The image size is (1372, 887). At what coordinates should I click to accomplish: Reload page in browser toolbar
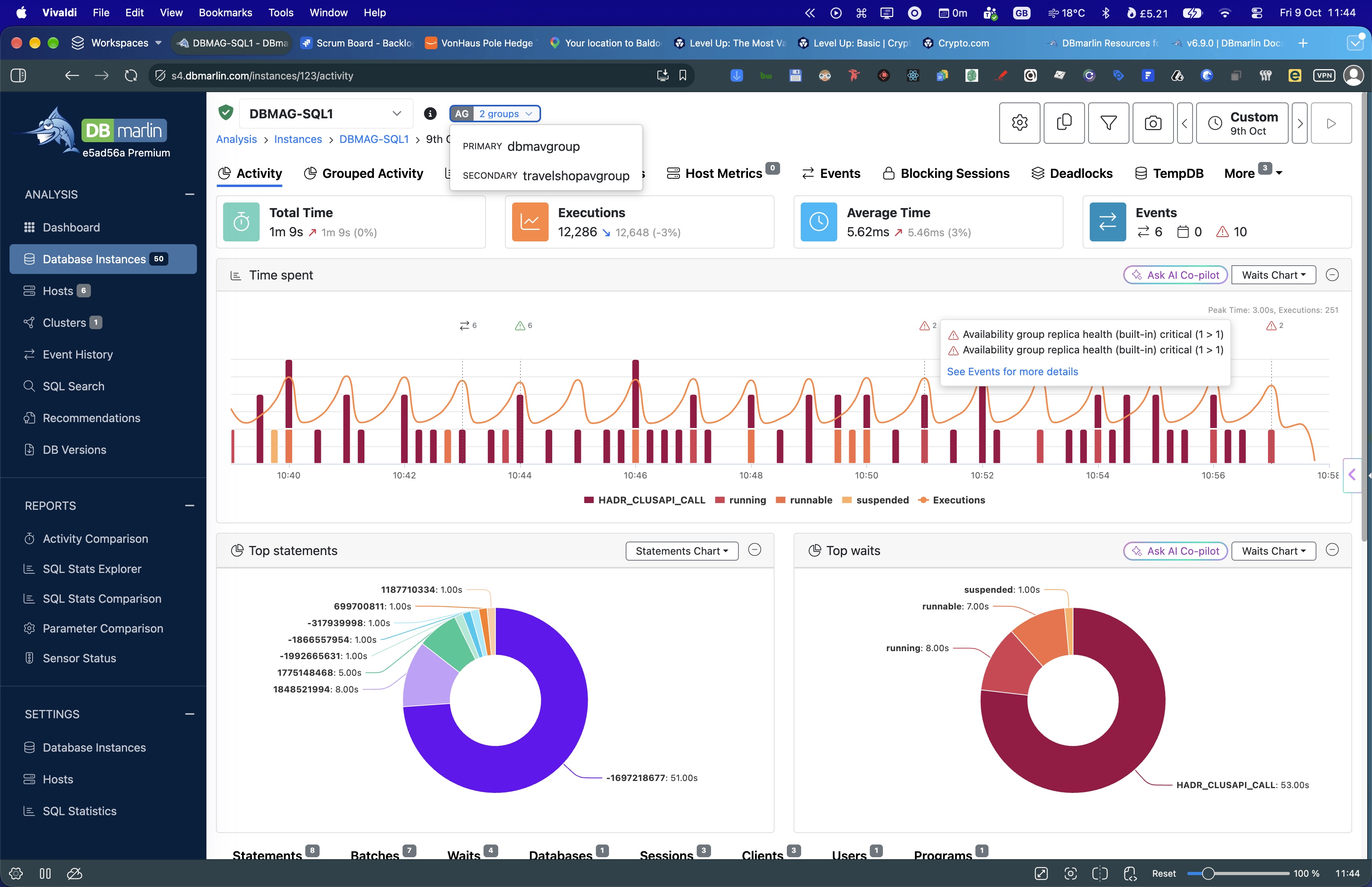tap(131, 75)
